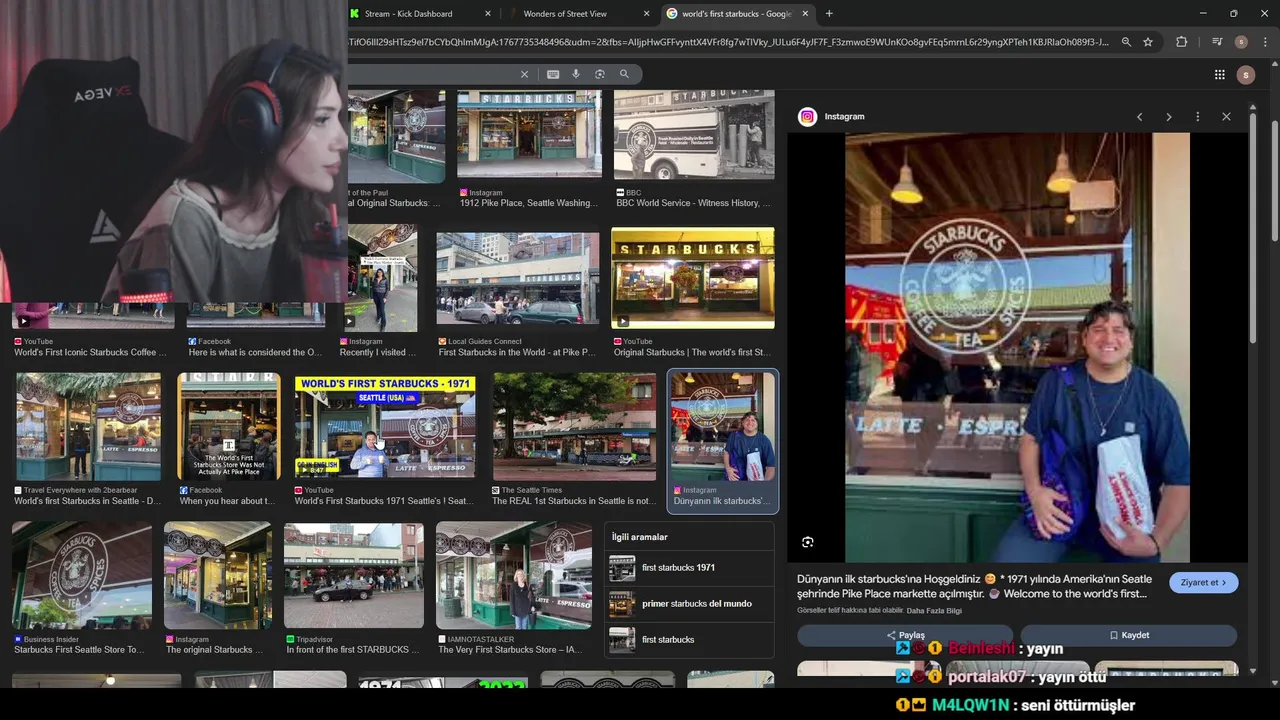Open the on-screen keyboard input tool
Screen dimensions: 1280x720
(x=553, y=74)
